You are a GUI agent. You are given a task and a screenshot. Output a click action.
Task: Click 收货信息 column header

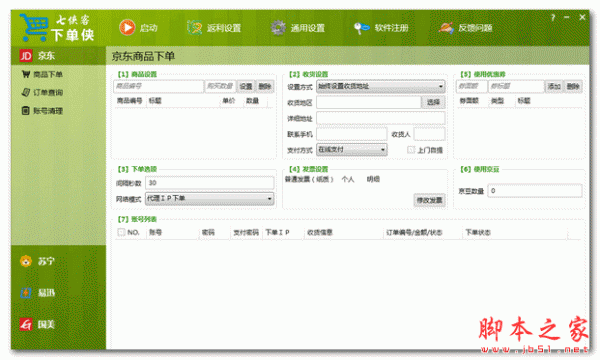point(320,232)
